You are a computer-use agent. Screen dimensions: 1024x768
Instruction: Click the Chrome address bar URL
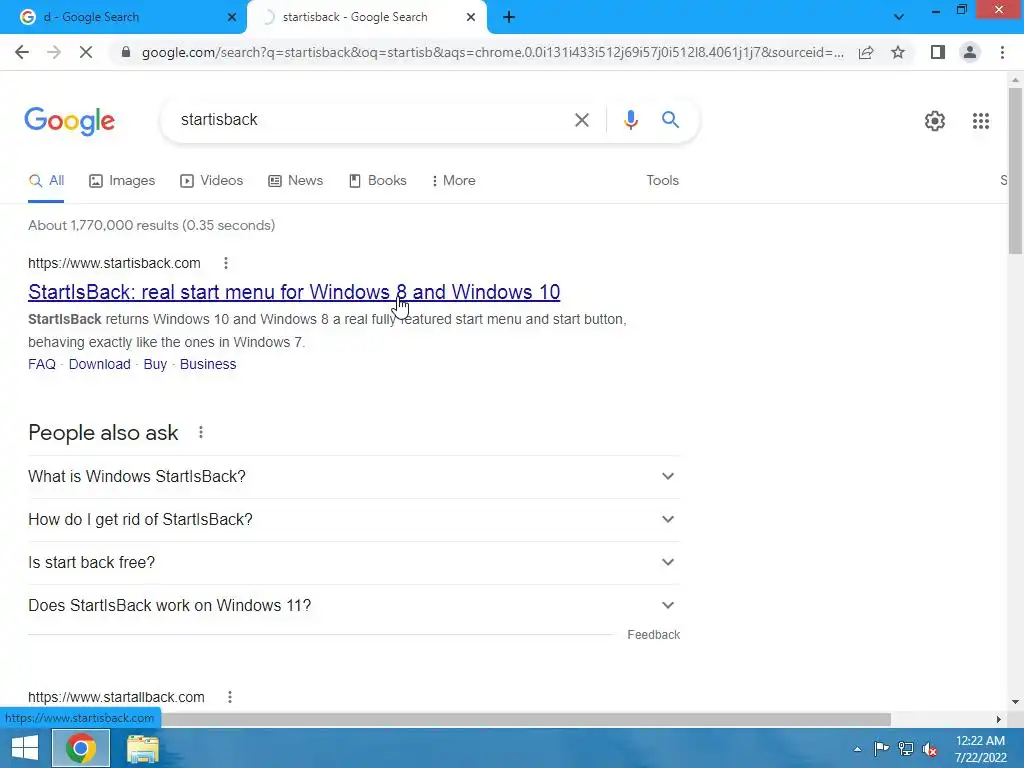[493, 52]
